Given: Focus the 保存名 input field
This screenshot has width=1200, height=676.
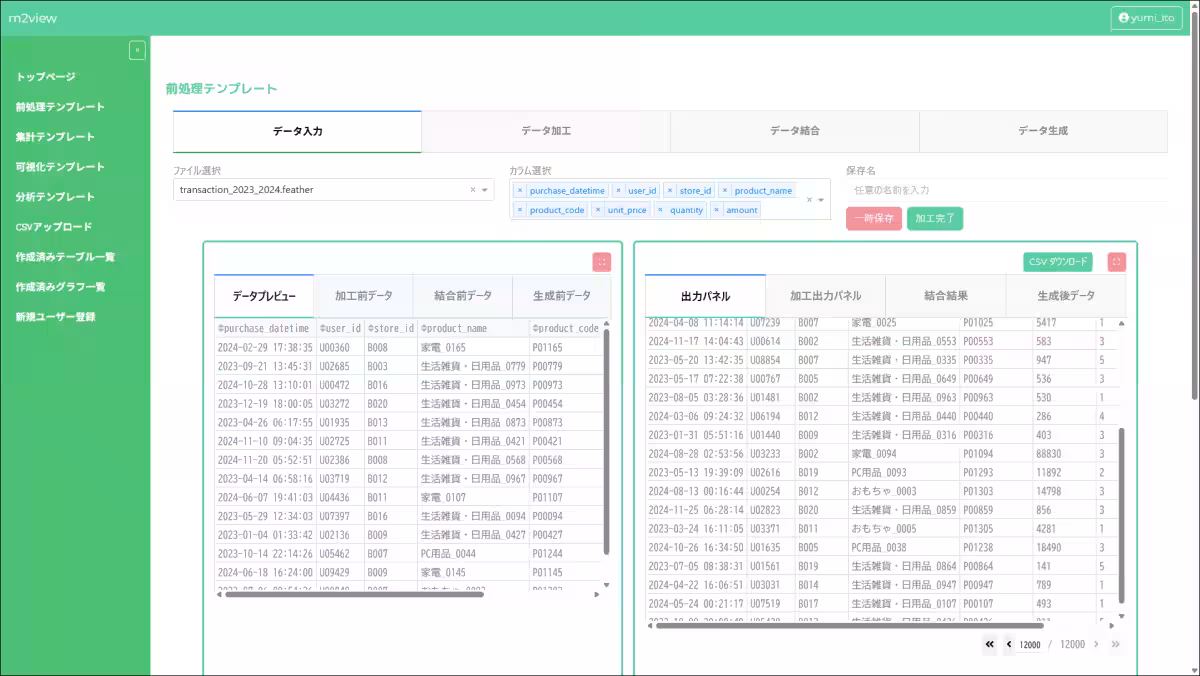Looking at the screenshot, I should pyautogui.click(x=1005, y=190).
